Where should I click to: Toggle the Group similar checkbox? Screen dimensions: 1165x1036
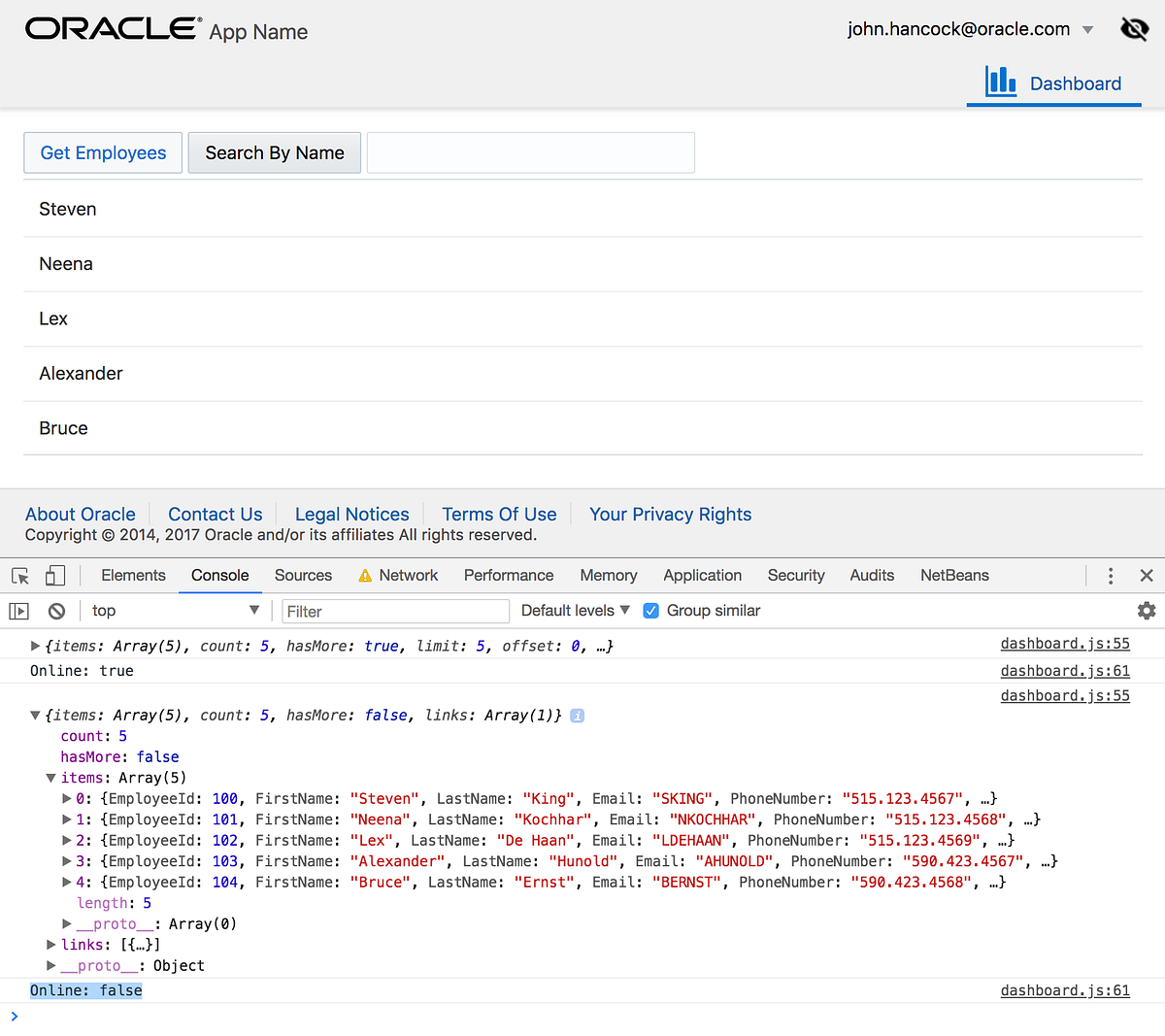click(650, 611)
